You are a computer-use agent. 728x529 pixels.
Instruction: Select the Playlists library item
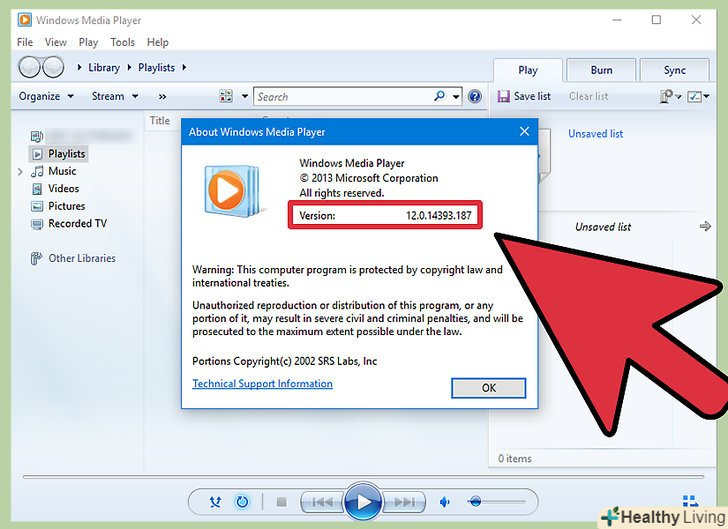pos(58,154)
